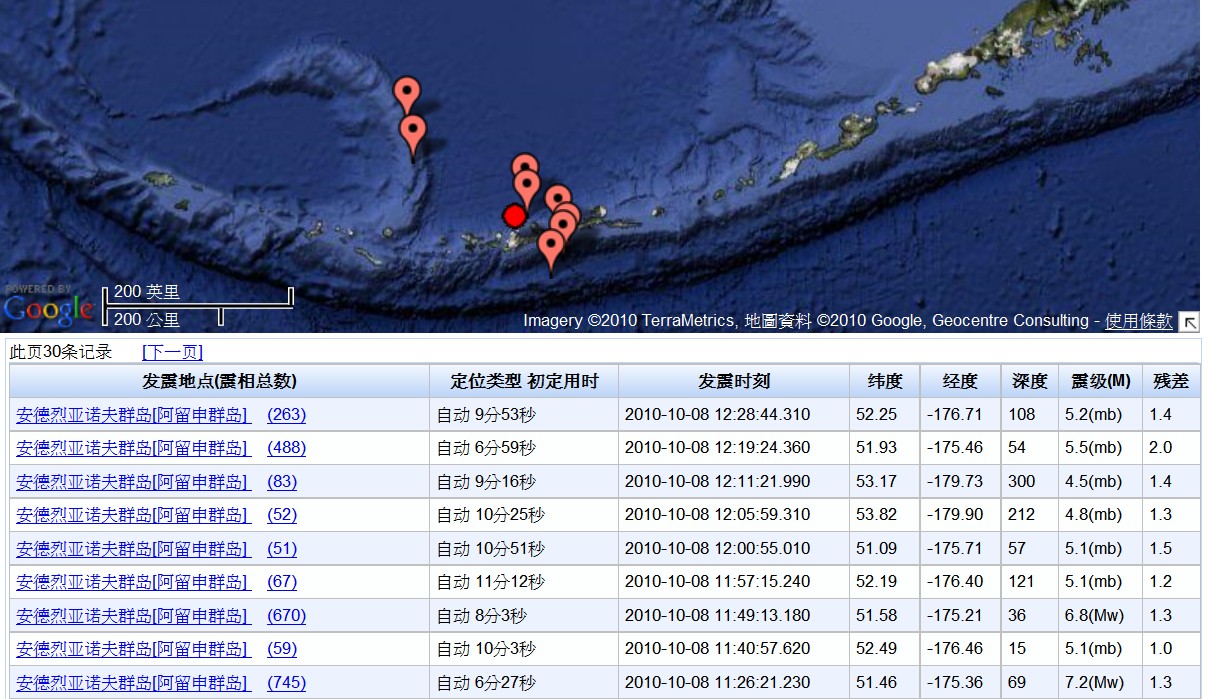1209x699 pixels.
Task: Click the Google logo on the map
Action: point(48,307)
